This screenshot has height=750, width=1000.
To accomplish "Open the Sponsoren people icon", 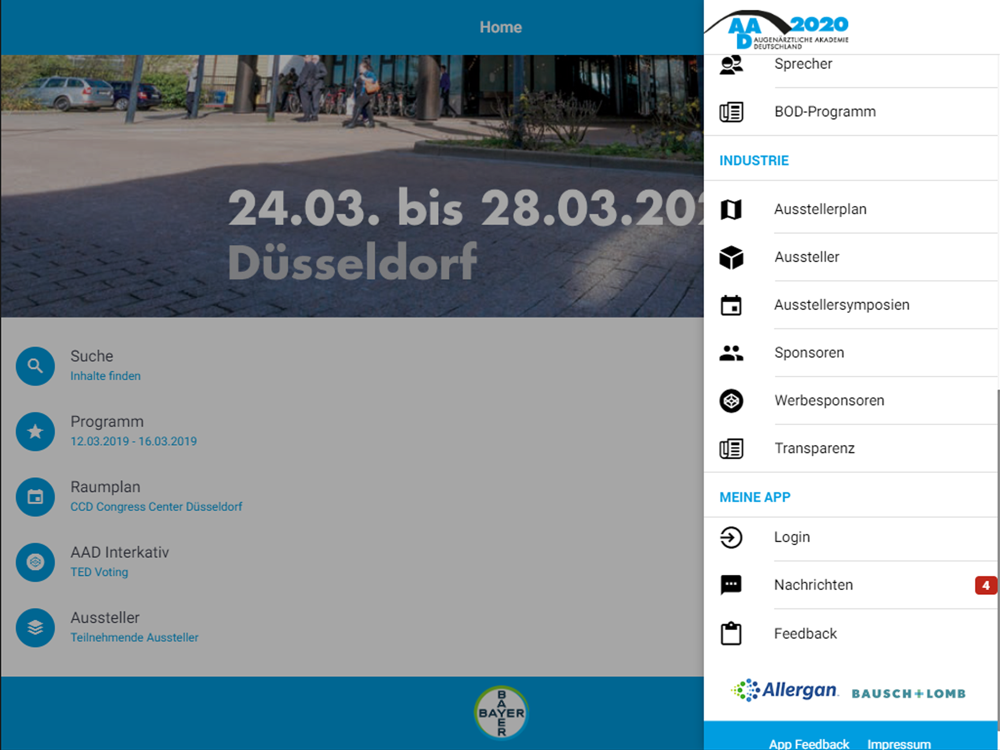I will click(x=731, y=353).
